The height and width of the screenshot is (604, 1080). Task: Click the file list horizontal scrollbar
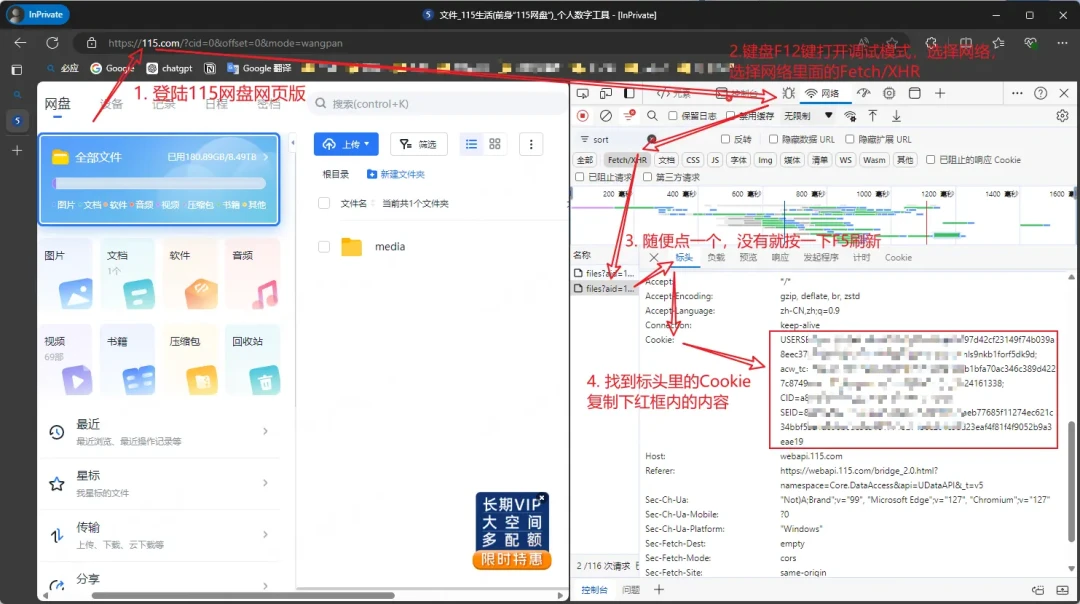tap(243, 595)
